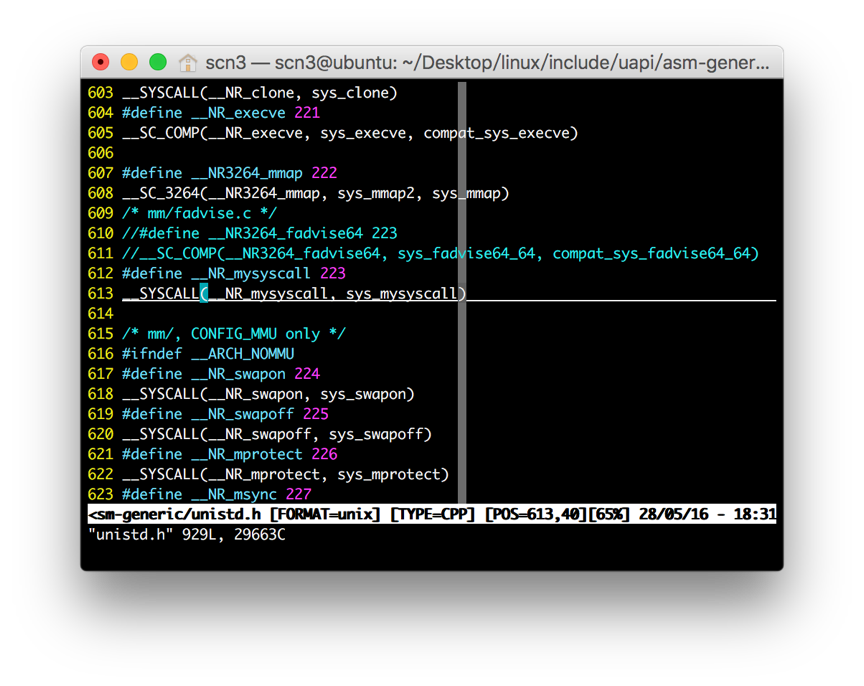
Task: Click __NR_mprotect on #define line 621
Action: (x=247, y=455)
